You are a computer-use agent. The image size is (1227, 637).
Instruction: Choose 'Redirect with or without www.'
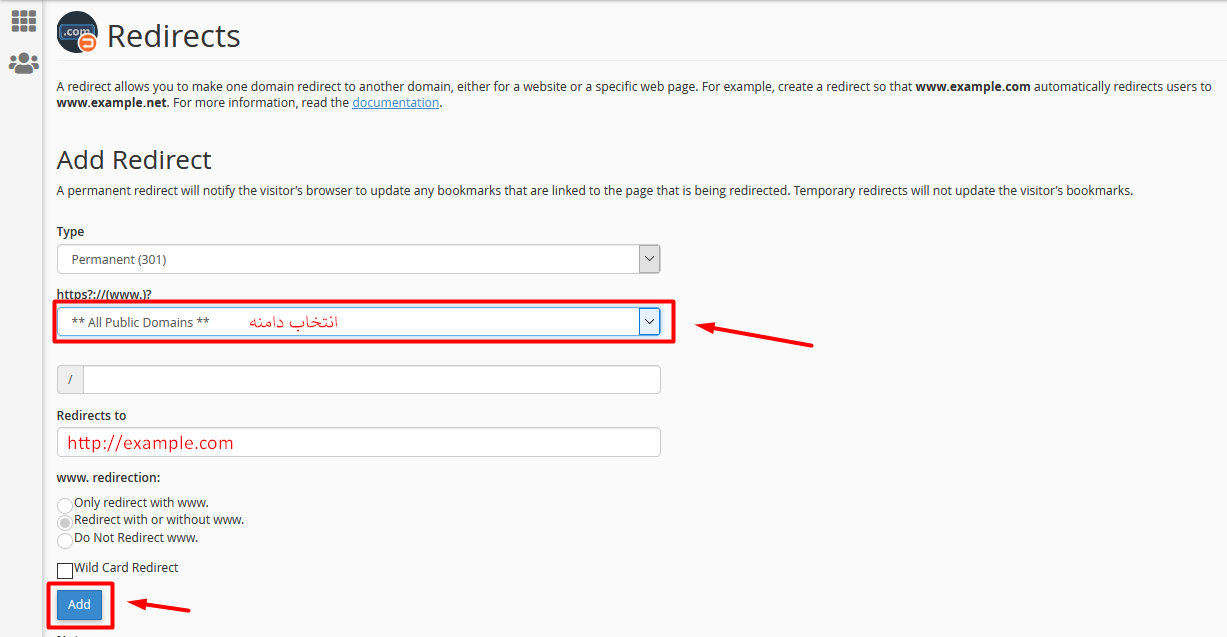point(65,523)
